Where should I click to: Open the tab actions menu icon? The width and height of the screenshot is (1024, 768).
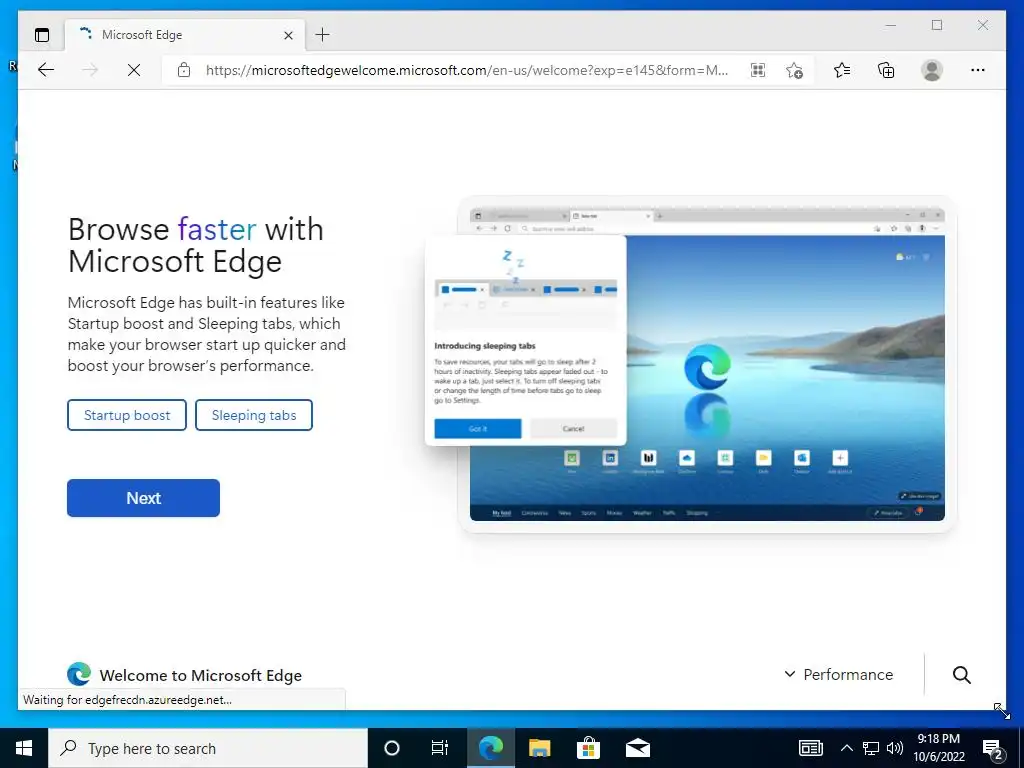(42, 35)
